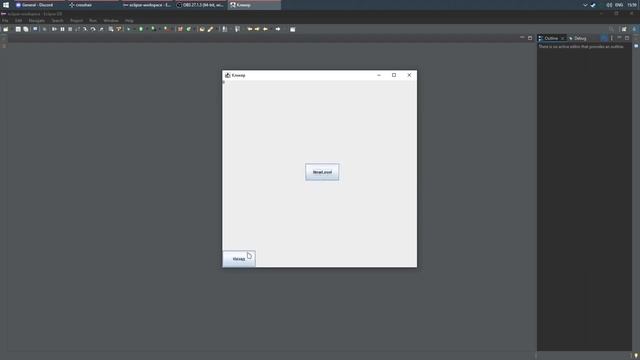Click the Step Into toolbar icon
The height and width of the screenshot is (360, 640).
(84, 29)
